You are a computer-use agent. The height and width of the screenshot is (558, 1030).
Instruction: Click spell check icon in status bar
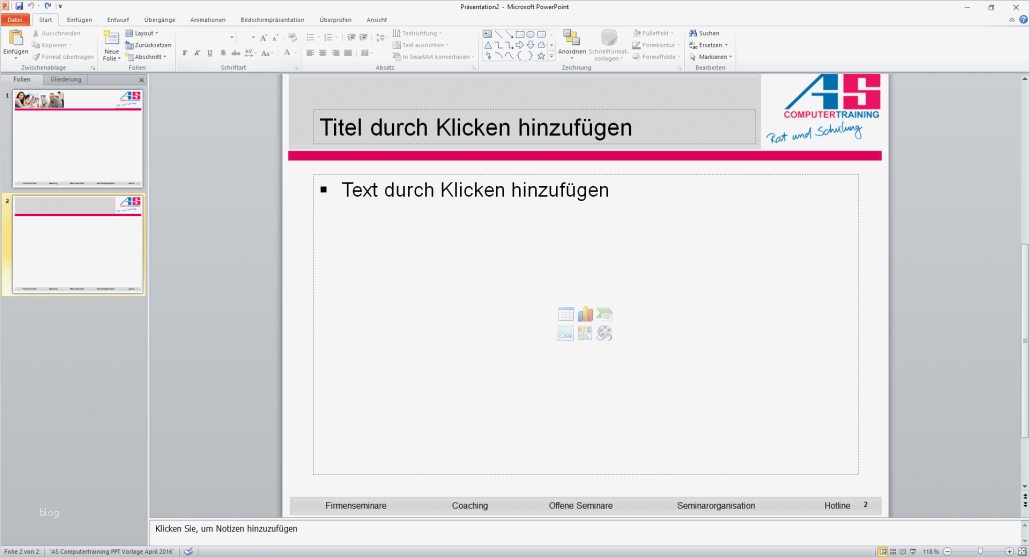point(189,551)
